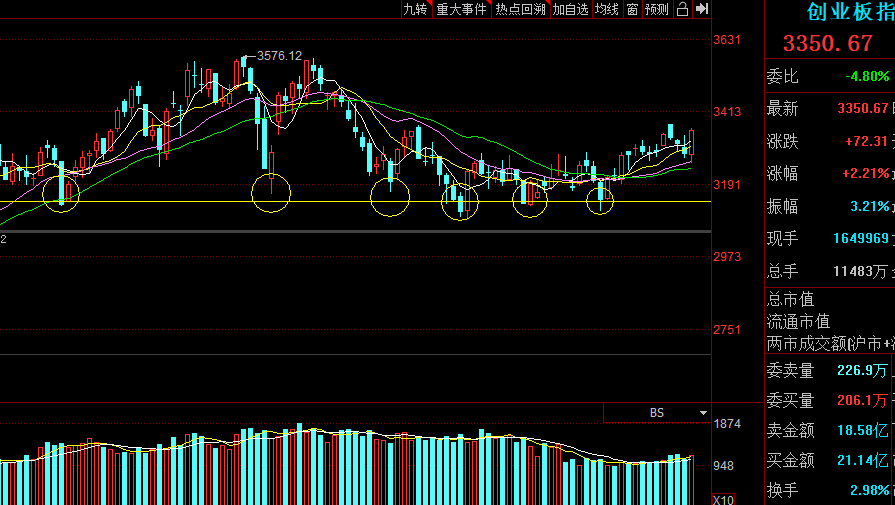Toggle the 预测 forecast overlay

pos(657,9)
